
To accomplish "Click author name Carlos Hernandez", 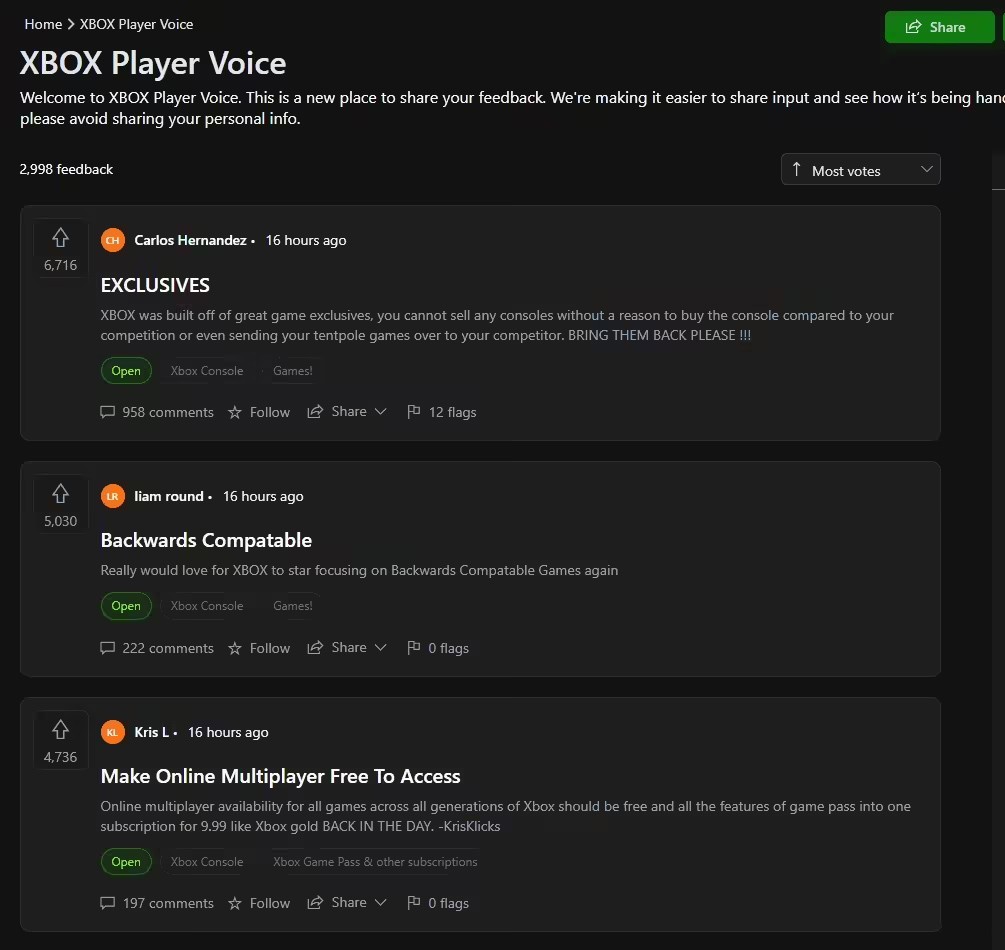I will tap(190, 240).
